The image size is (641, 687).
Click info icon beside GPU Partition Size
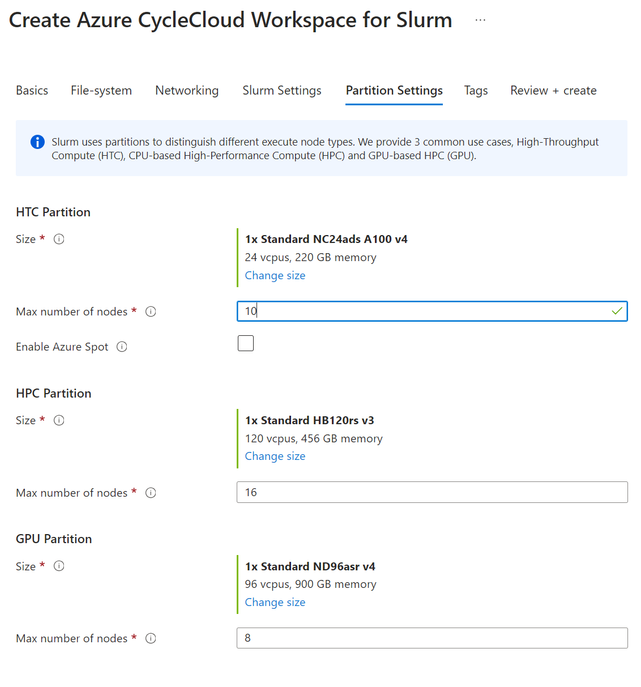pos(59,566)
